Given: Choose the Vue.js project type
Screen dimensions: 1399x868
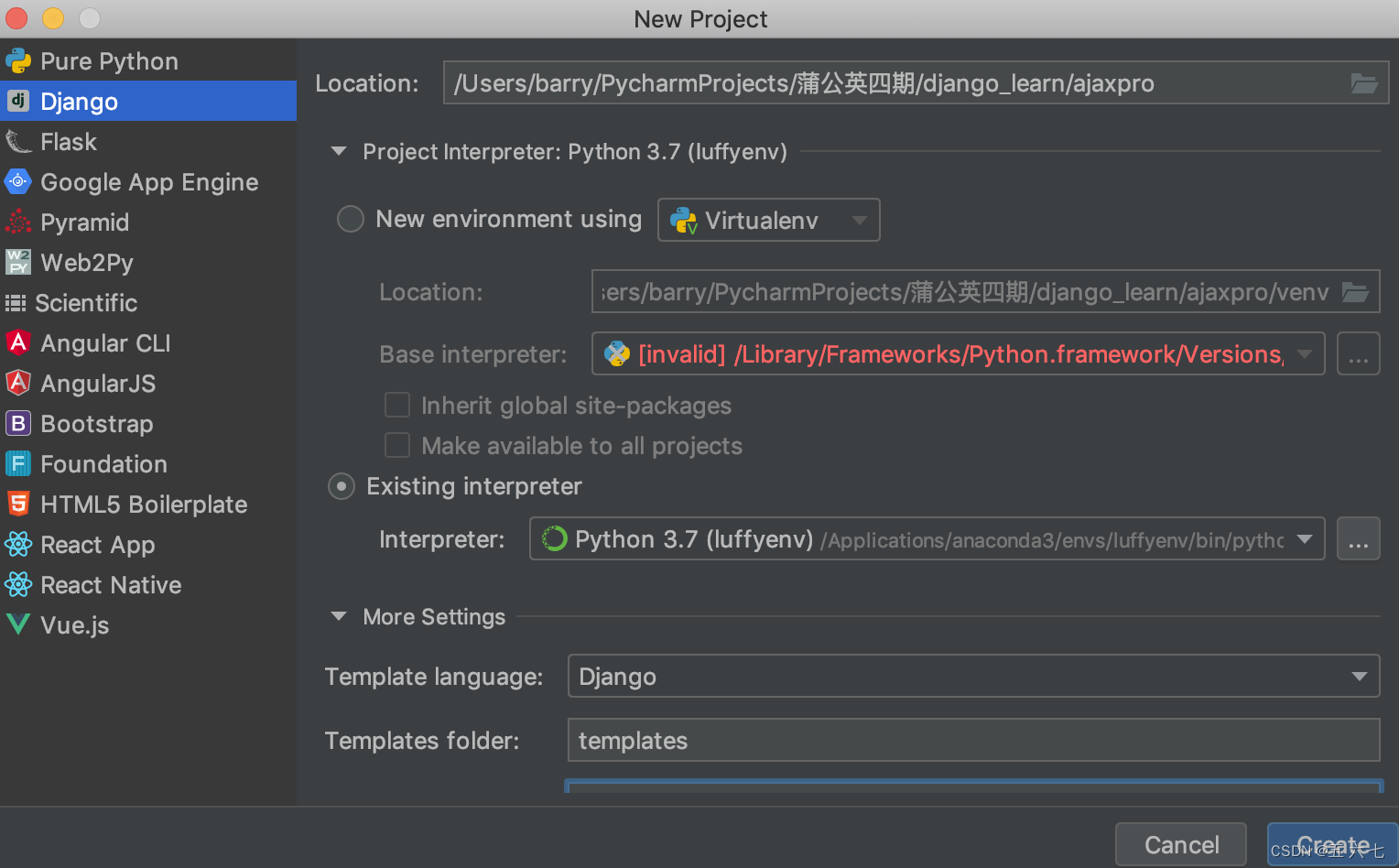Looking at the screenshot, I should tap(148, 625).
